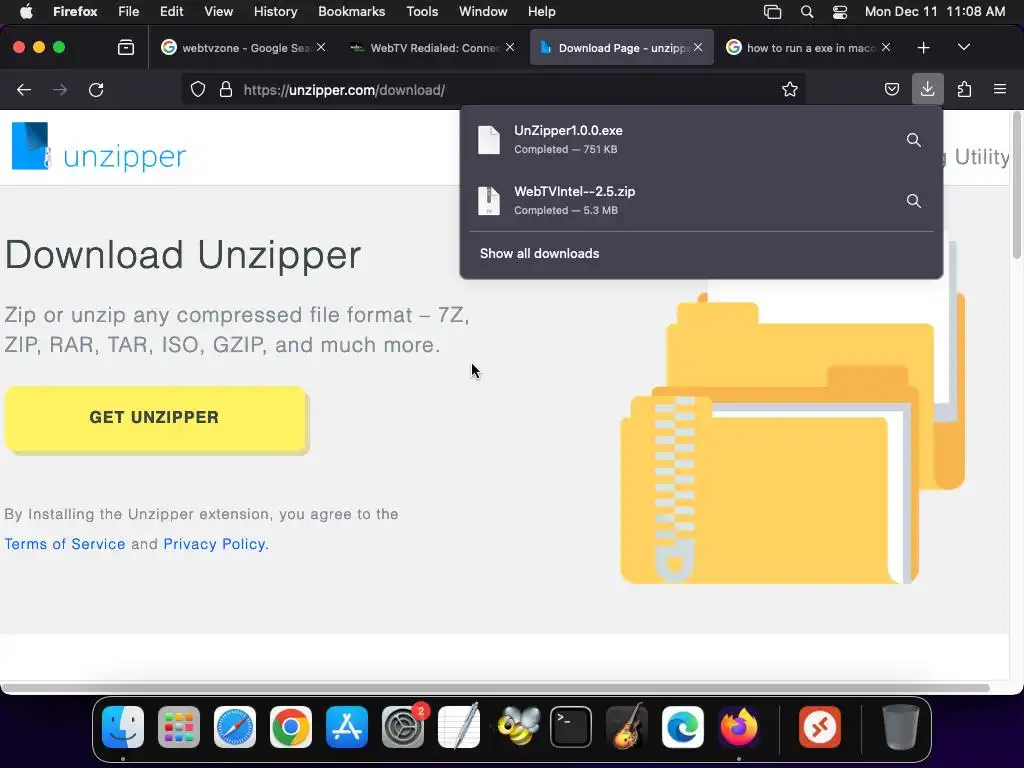This screenshot has height=768, width=1024.
Task: Click the vertical page scrollbar
Action: pos(1016,186)
